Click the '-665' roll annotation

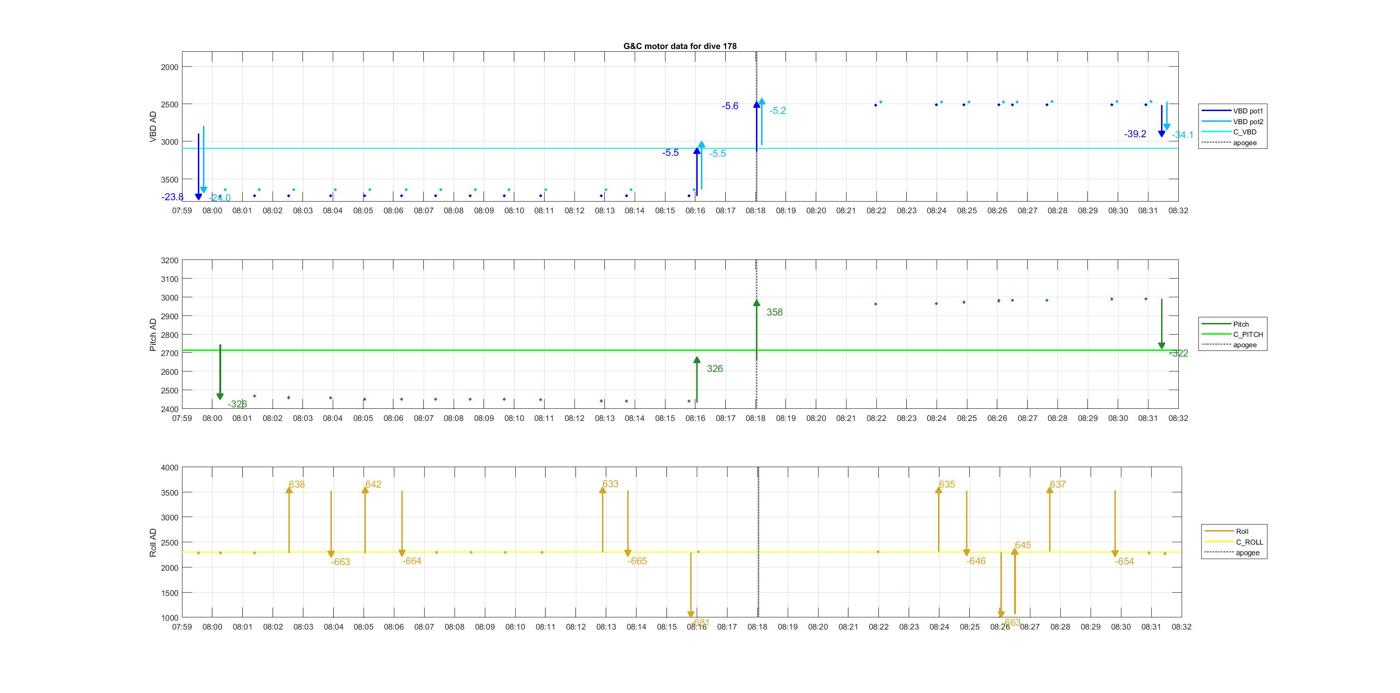pyautogui.click(x=637, y=561)
